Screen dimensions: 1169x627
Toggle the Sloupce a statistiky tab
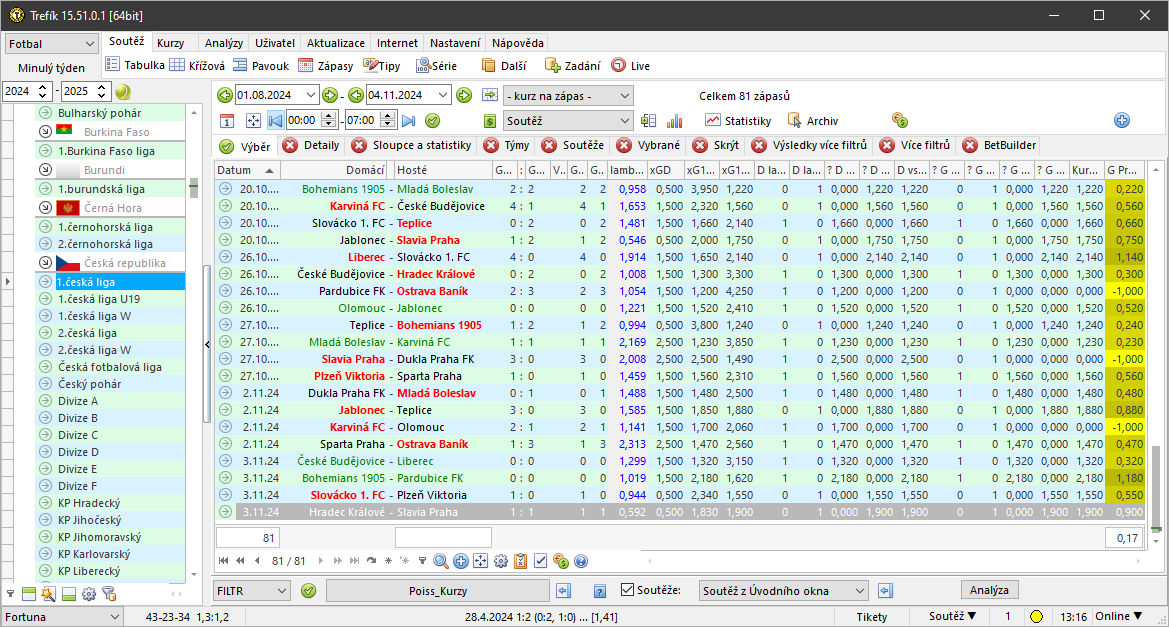[x=411, y=145]
